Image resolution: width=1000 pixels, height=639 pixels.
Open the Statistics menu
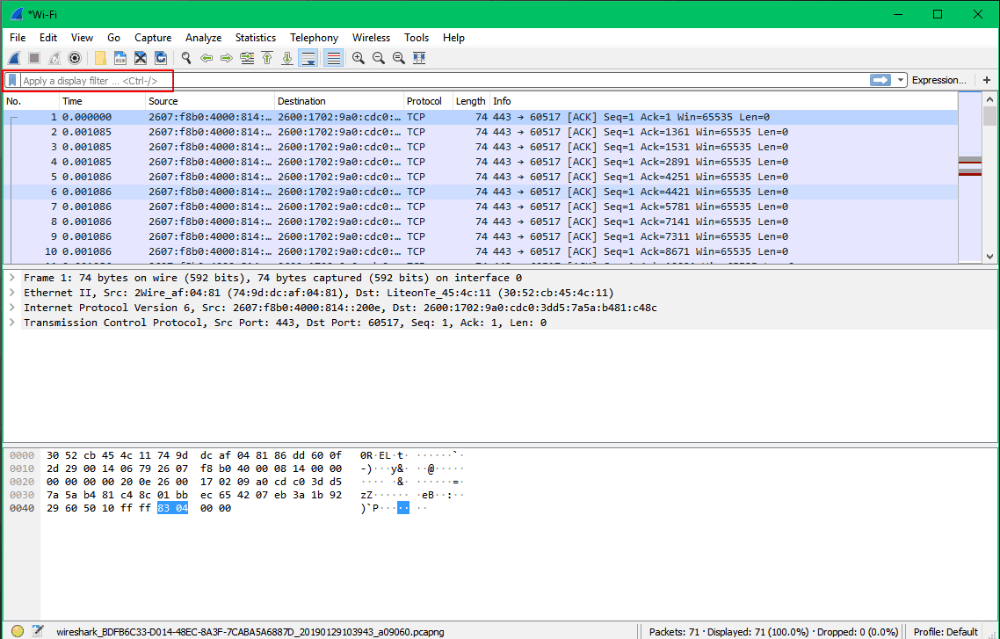coord(255,38)
